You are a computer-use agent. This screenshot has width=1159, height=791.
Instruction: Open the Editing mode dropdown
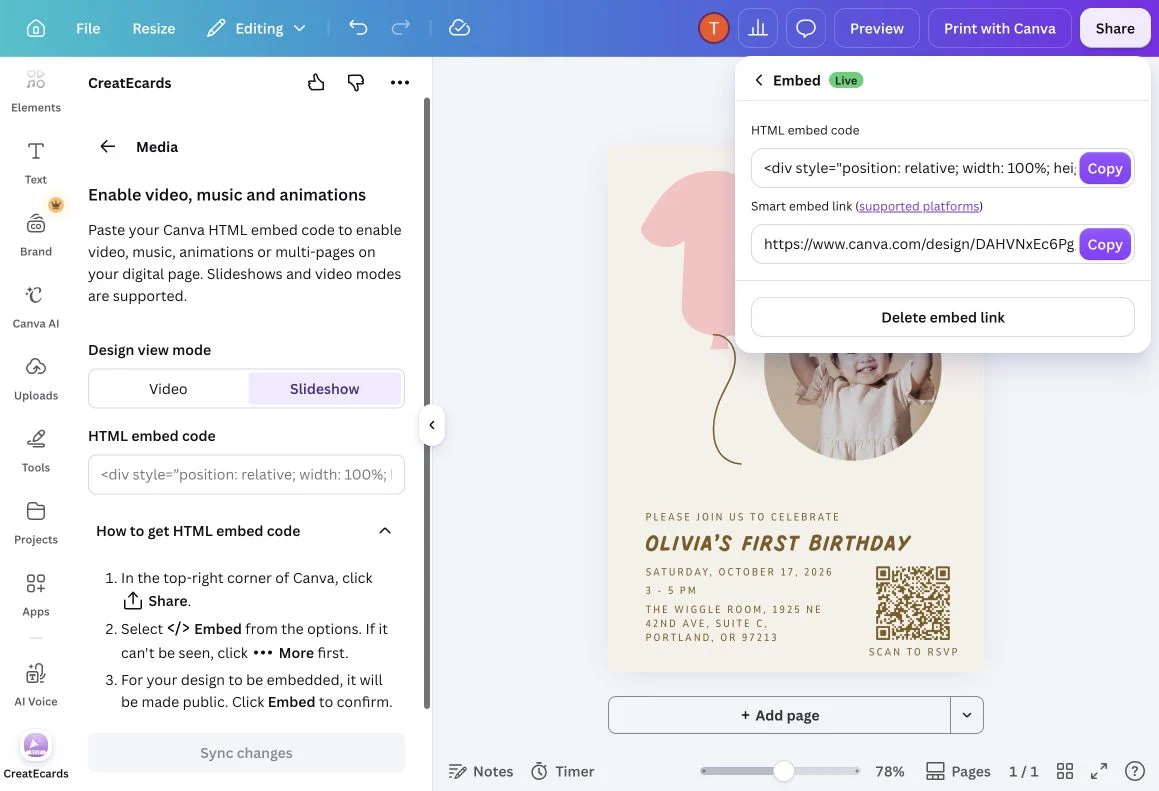256,28
